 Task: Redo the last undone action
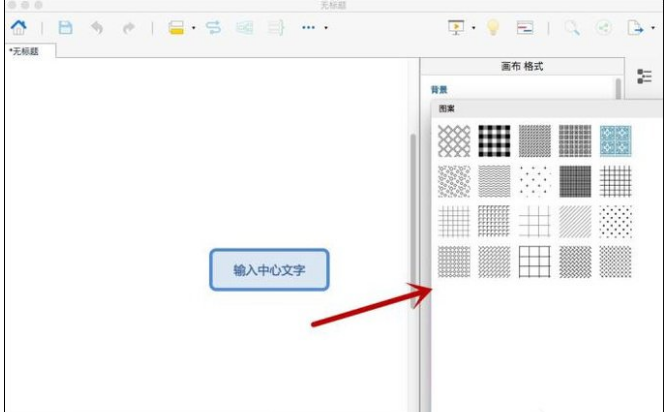(x=129, y=28)
